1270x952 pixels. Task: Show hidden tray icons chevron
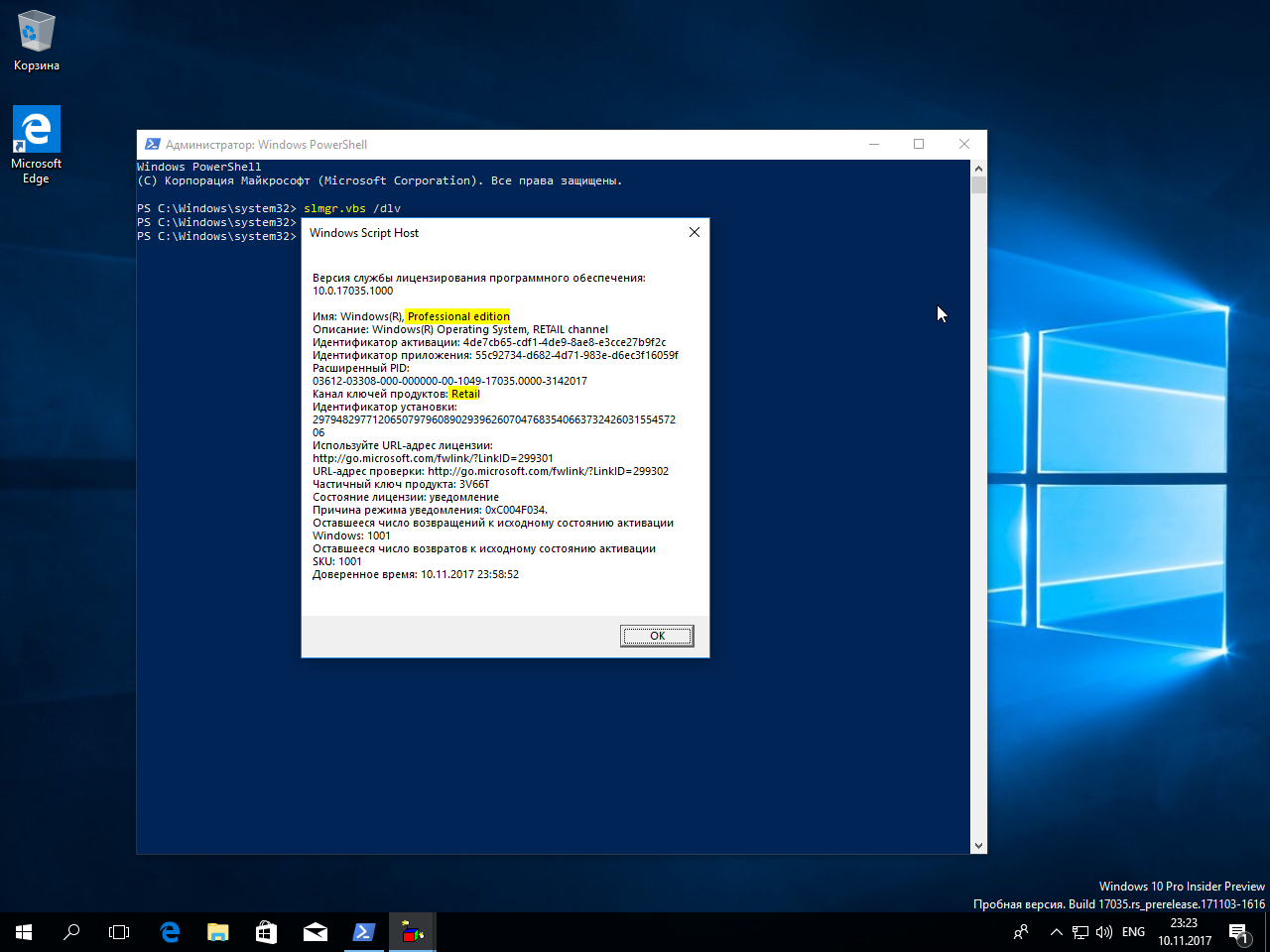point(1056,932)
